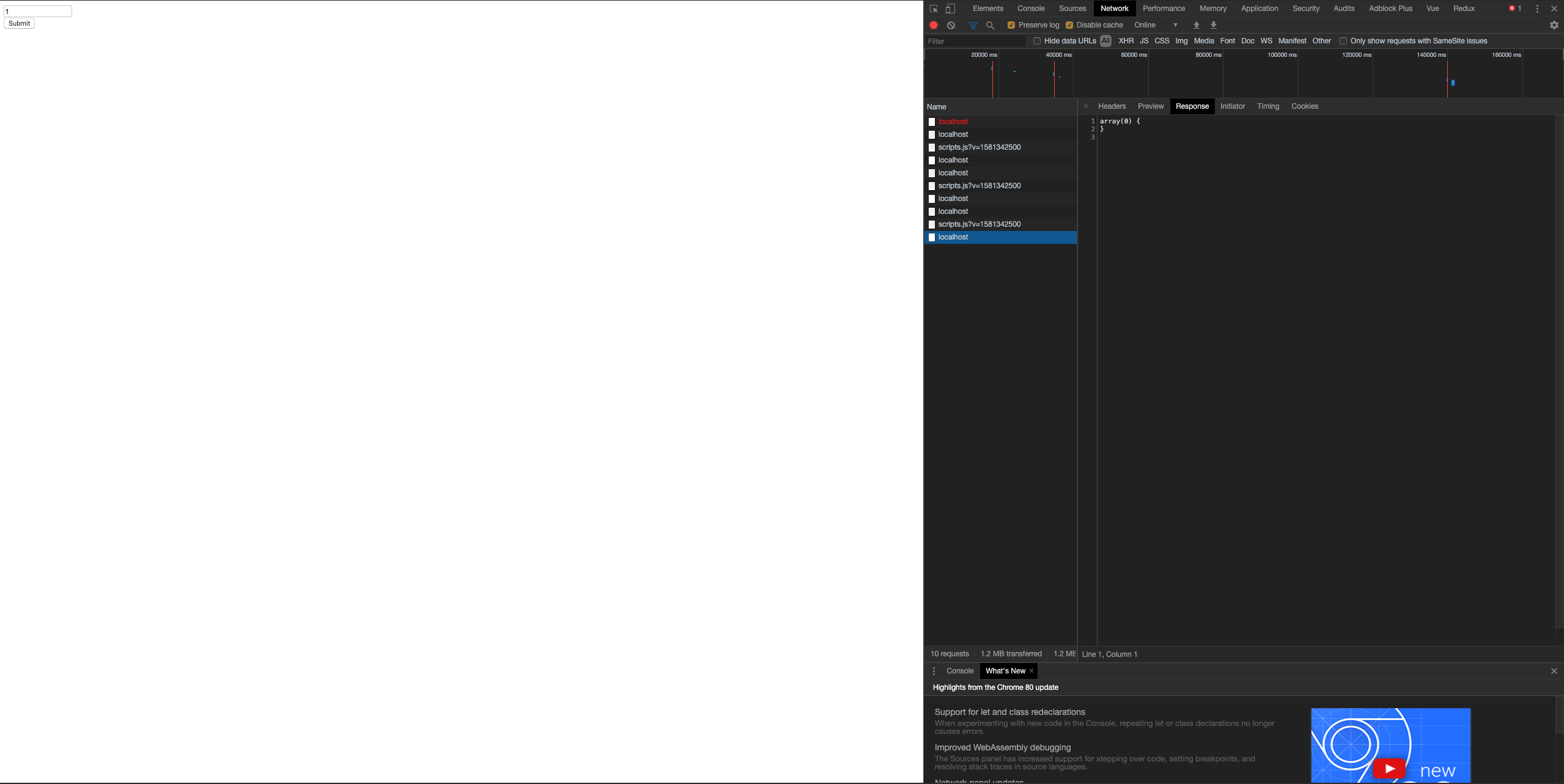Export HAR file with download arrow
The image size is (1564, 784).
[x=1213, y=25]
